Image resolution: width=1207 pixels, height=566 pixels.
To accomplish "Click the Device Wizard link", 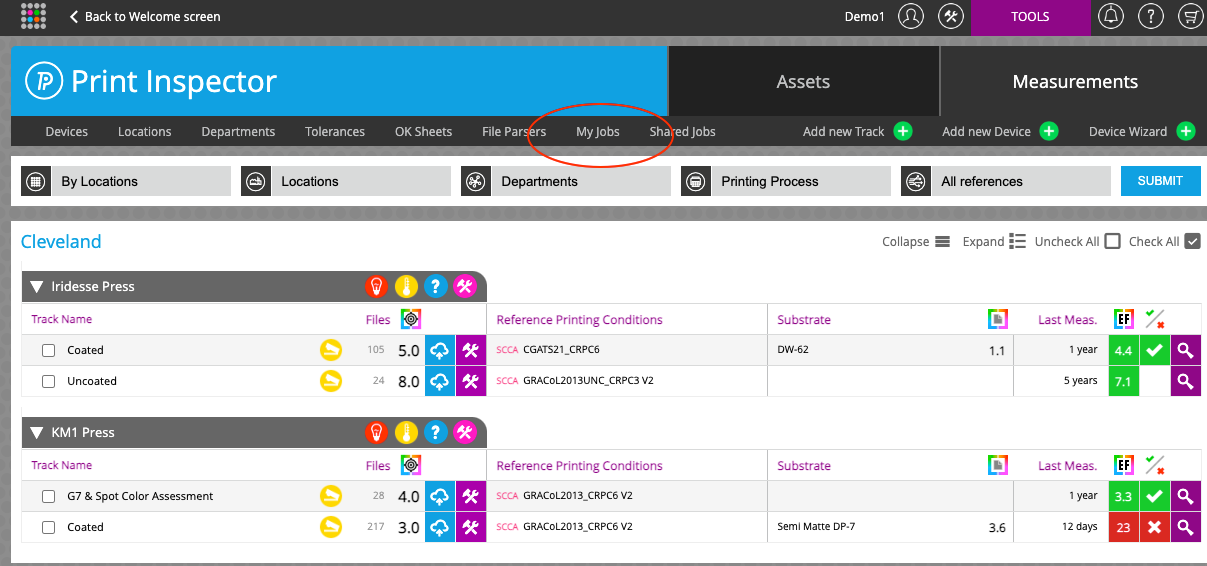I will [1128, 131].
